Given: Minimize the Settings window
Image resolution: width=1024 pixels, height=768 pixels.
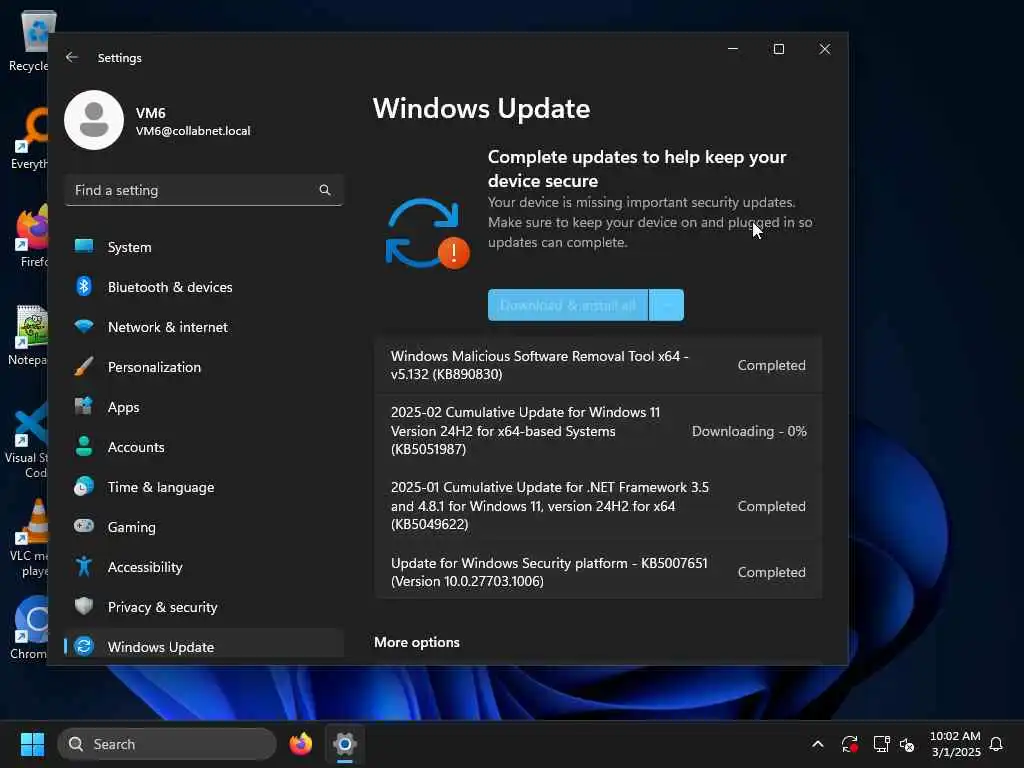Looking at the screenshot, I should click(x=733, y=49).
